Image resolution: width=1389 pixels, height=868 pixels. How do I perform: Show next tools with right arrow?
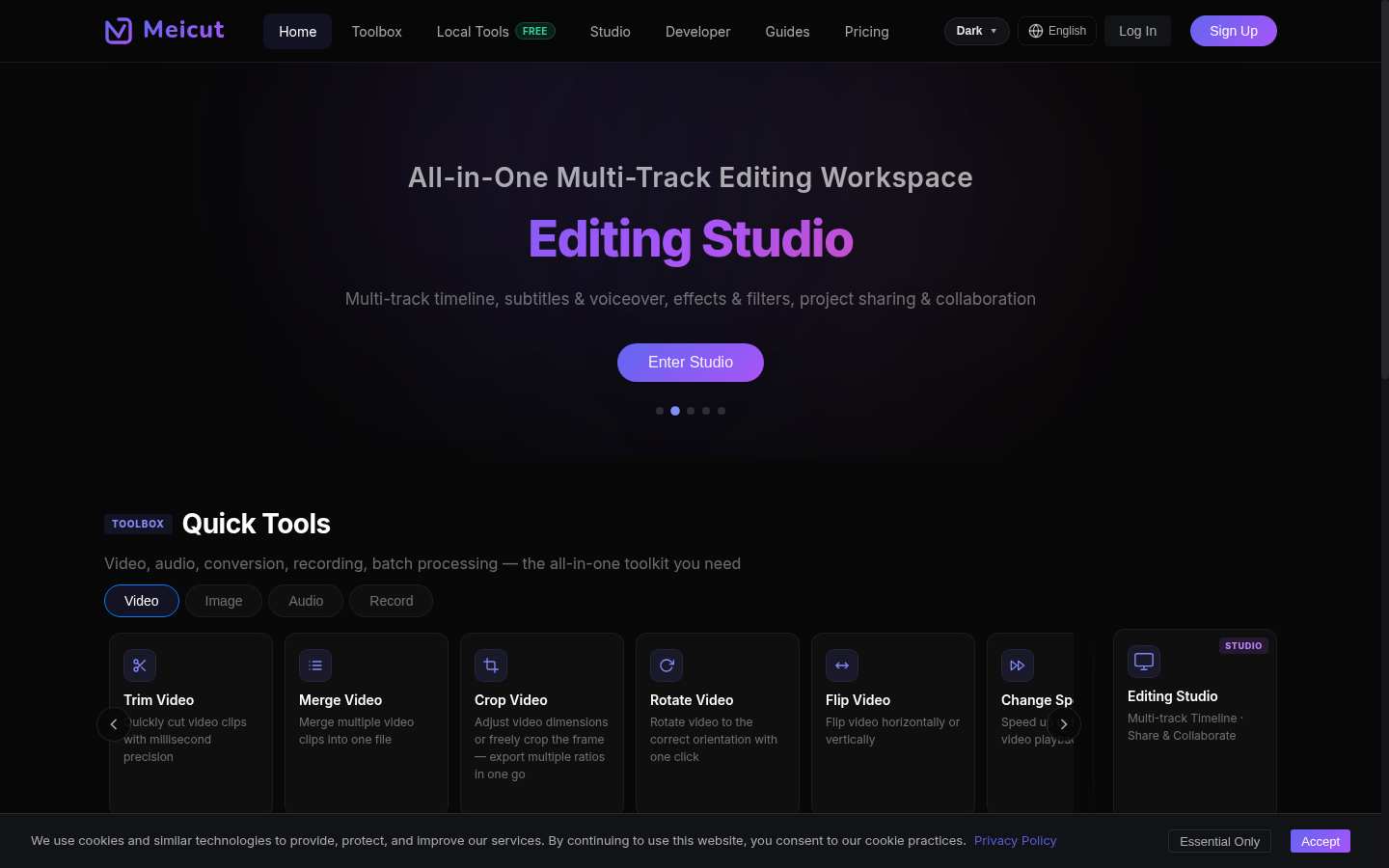(x=1064, y=724)
